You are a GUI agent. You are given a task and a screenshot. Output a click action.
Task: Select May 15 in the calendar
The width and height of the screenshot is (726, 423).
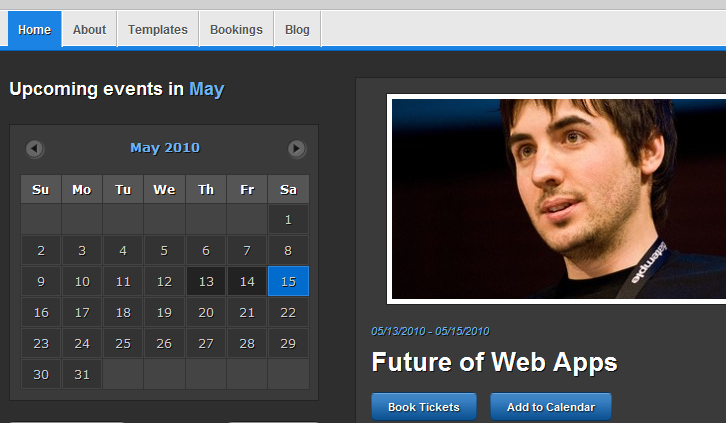pos(288,281)
